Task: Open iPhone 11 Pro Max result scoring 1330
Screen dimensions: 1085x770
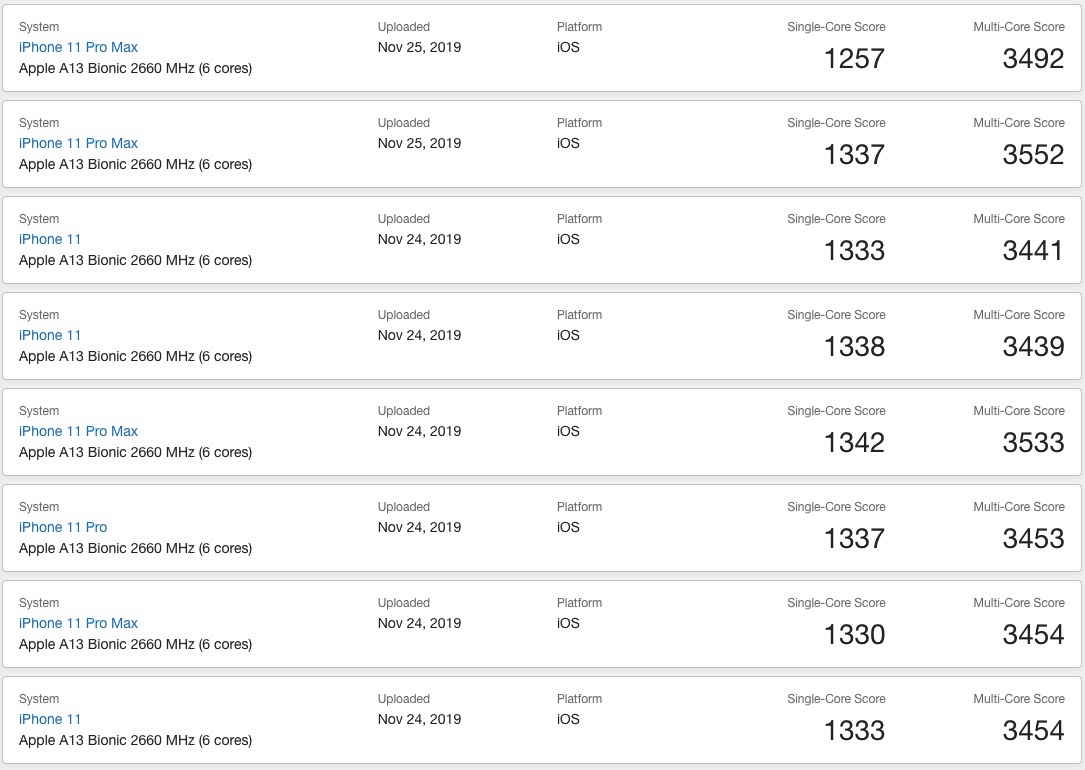Action: coord(78,623)
